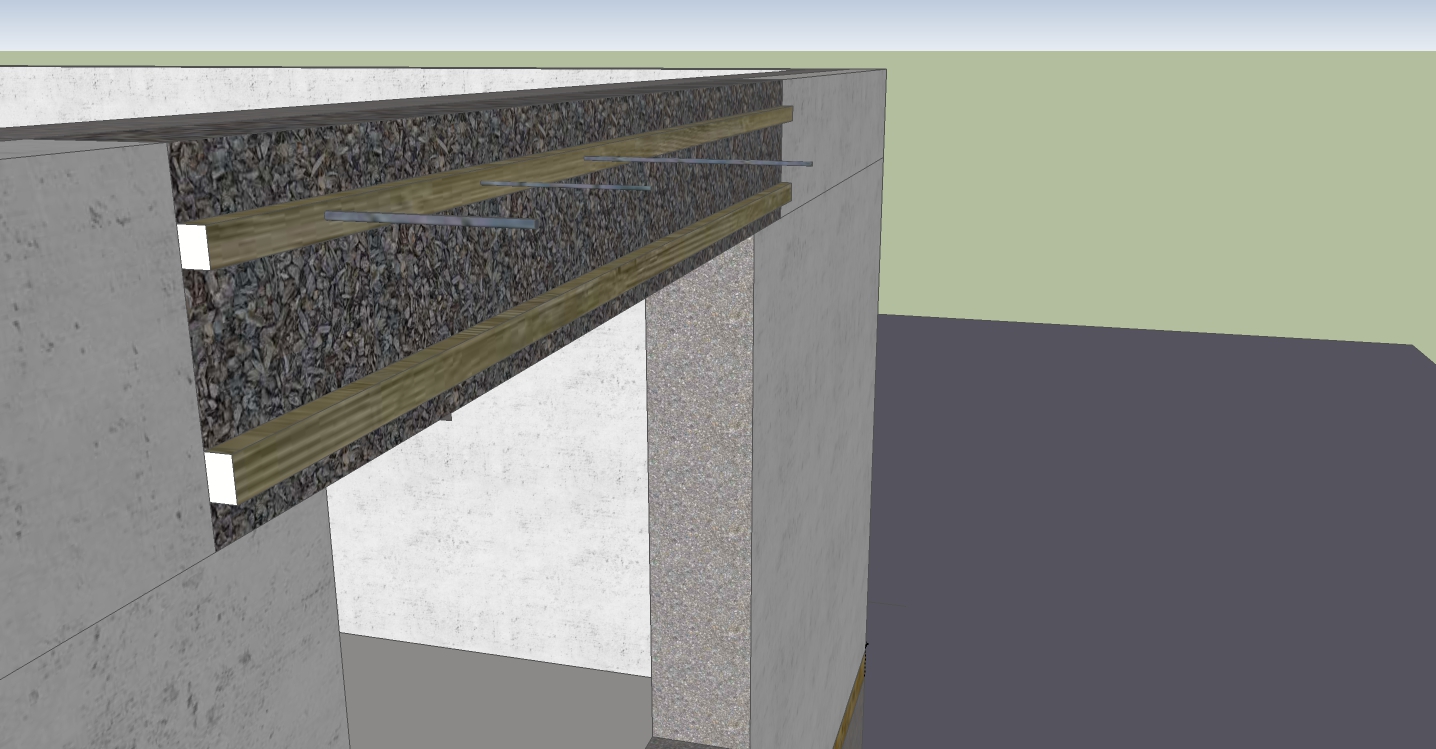Select the steel rod nearest the right wall
The image size is (1436, 749).
[698, 160]
